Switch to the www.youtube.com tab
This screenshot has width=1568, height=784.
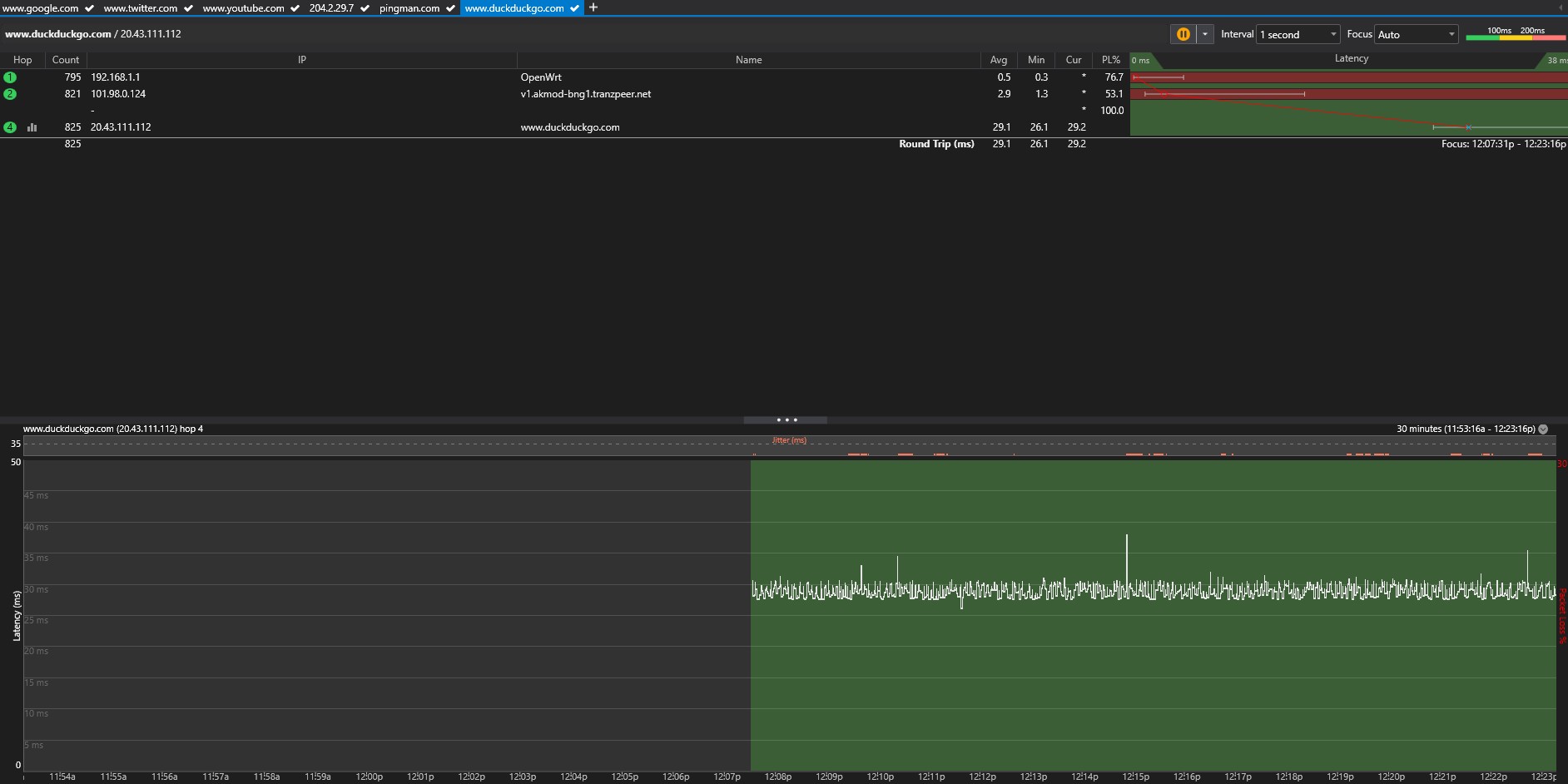point(243,8)
